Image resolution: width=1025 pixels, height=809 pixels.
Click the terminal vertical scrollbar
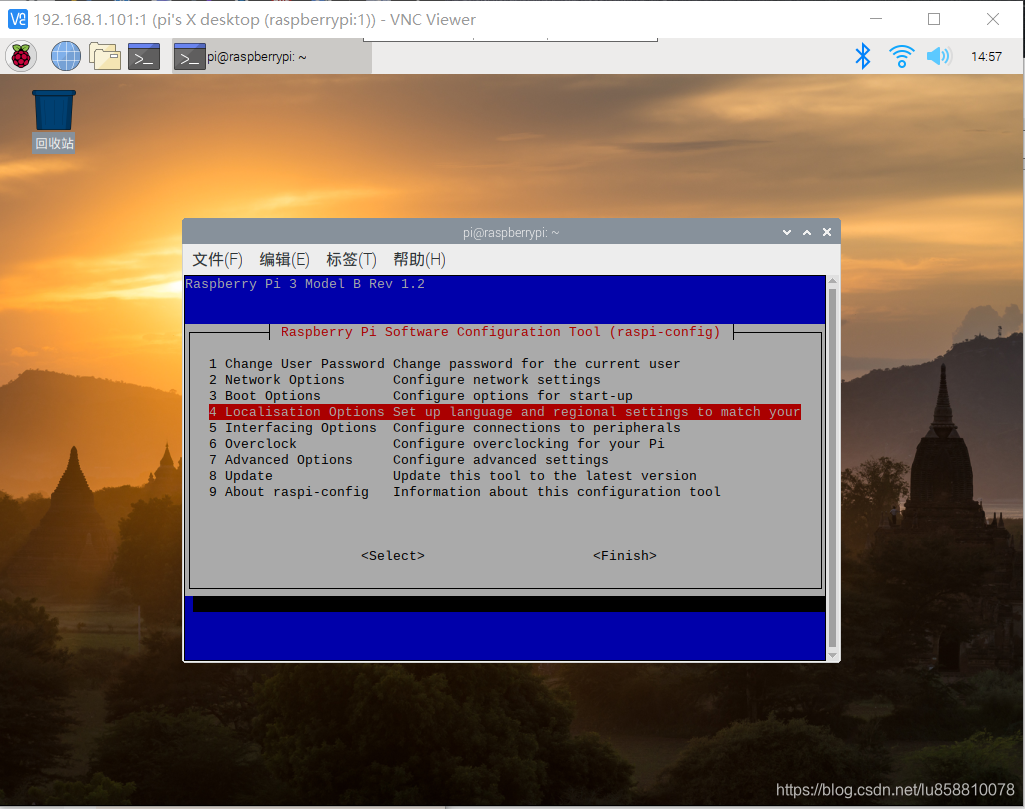[x=832, y=469]
